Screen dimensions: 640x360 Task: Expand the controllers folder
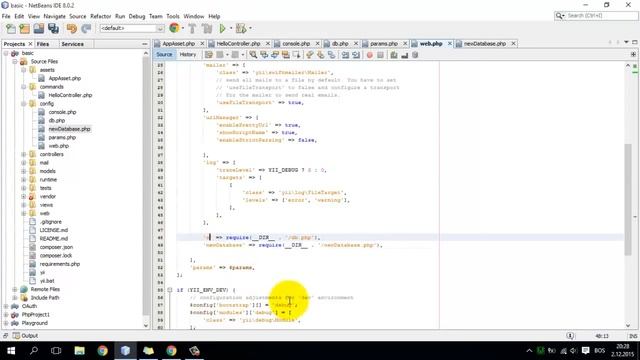click(x=24, y=154)
